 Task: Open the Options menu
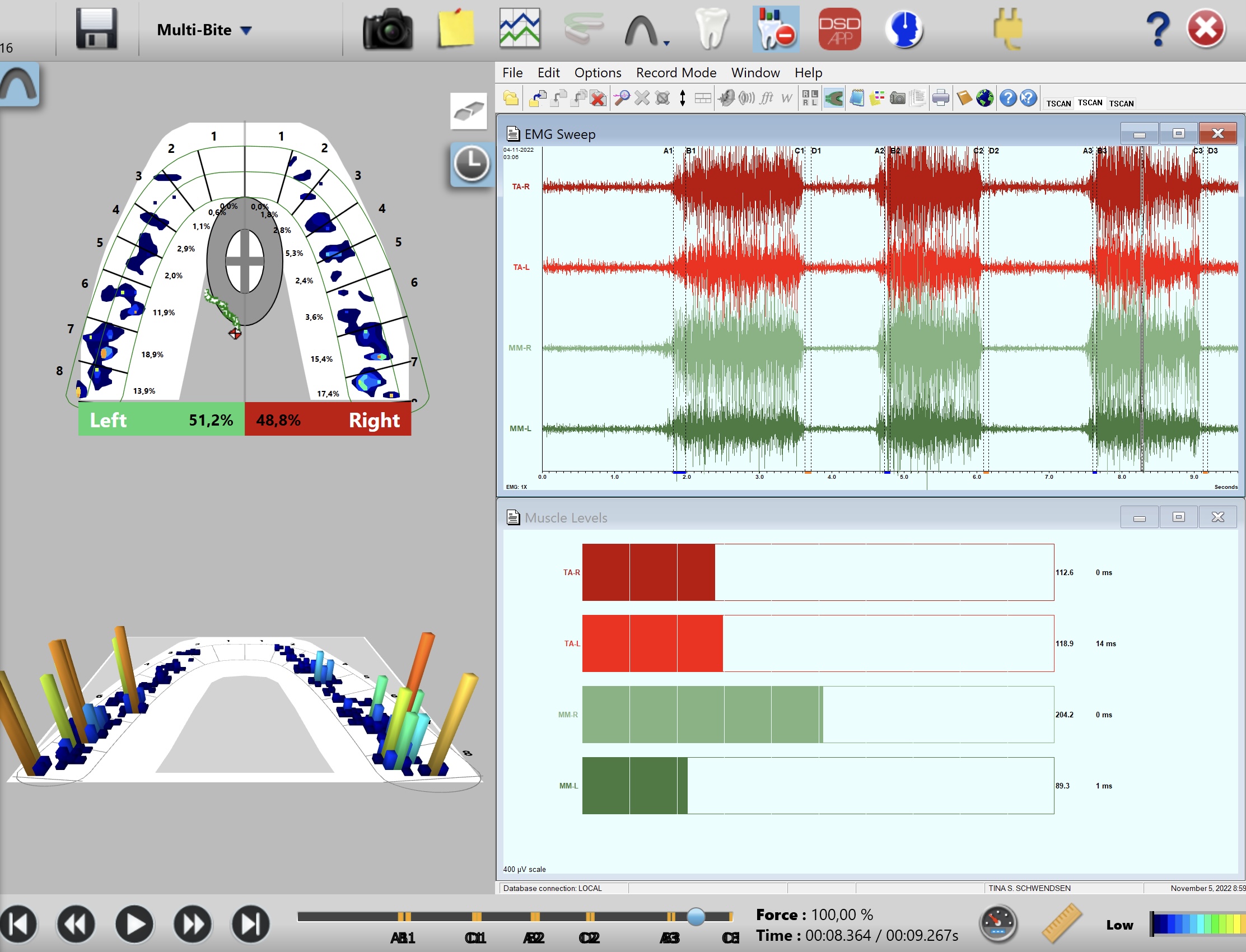point(597,73)
